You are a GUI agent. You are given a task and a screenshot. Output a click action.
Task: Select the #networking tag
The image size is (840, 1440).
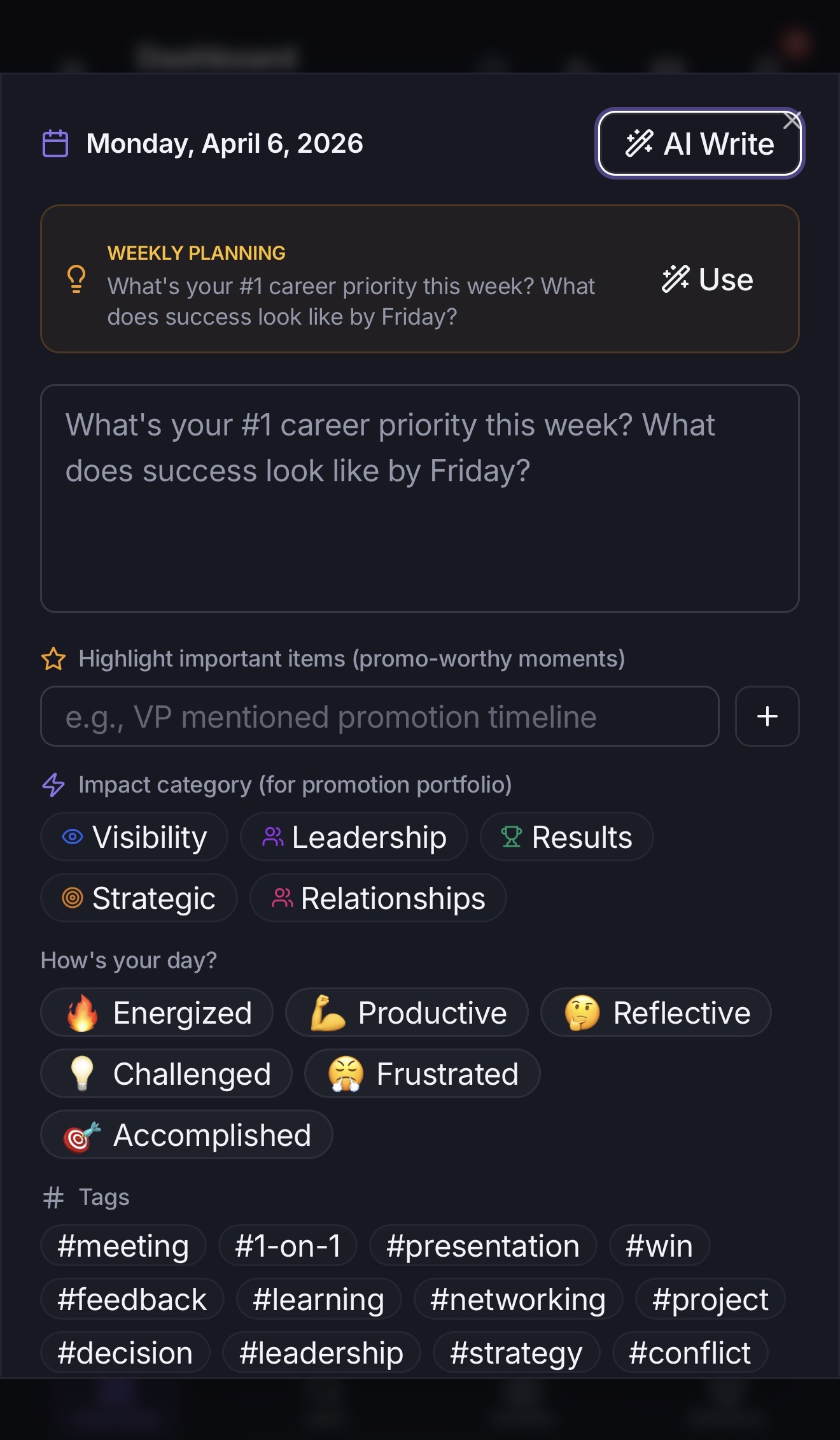coord(517,1299)
